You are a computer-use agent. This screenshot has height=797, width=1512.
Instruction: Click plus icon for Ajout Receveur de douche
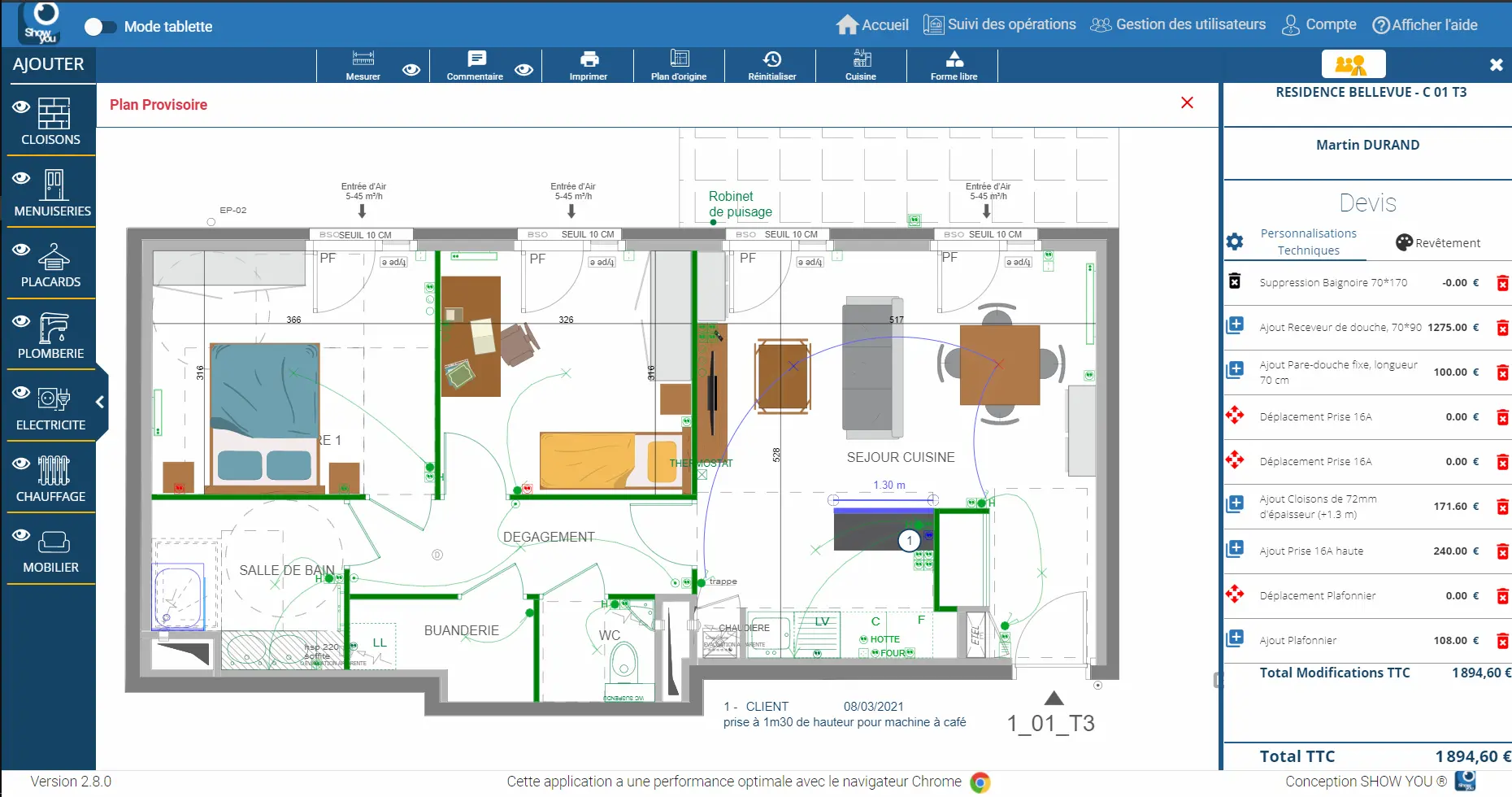point(1235,325)
